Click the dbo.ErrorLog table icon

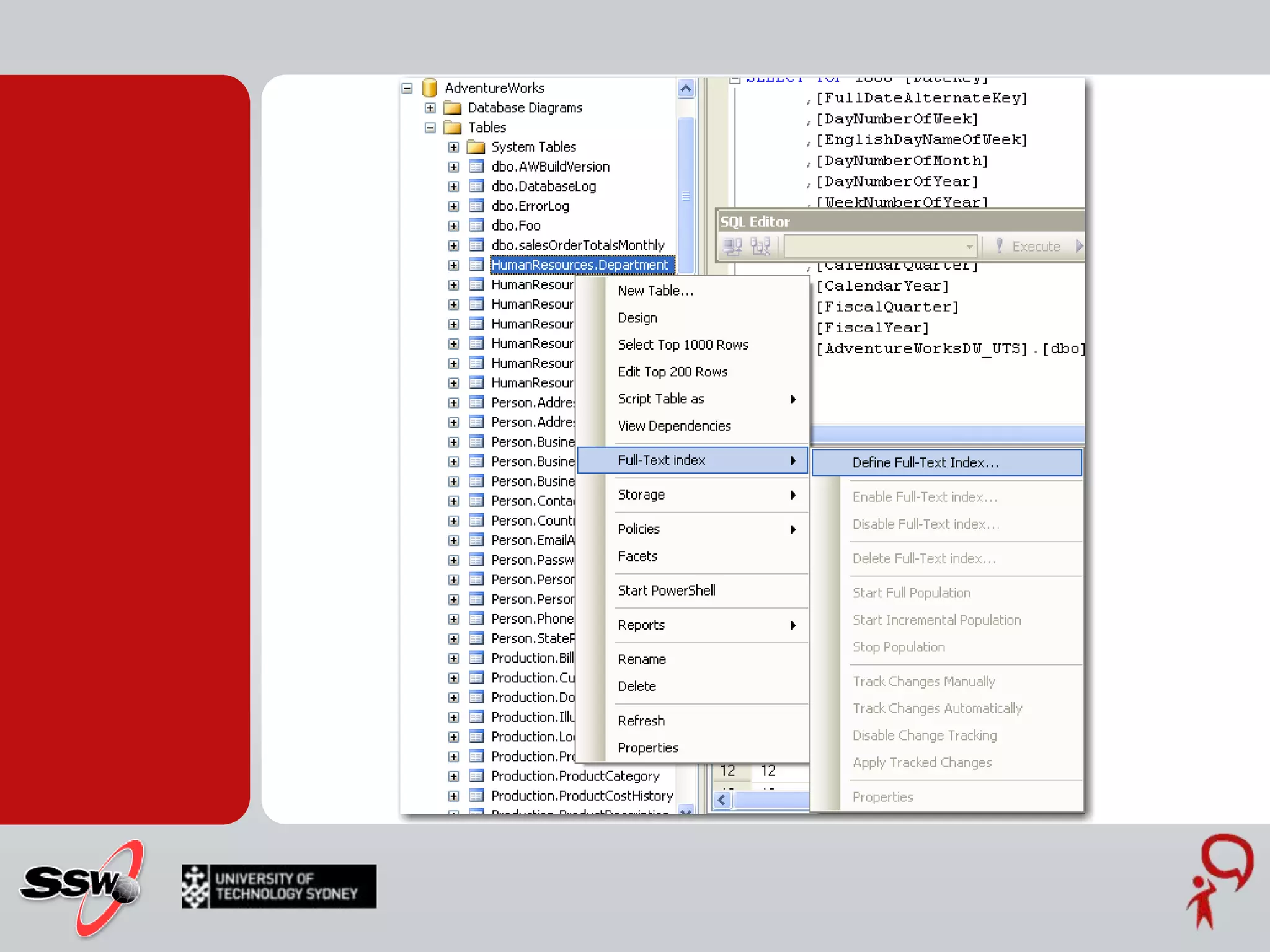(x=476, y=206)
